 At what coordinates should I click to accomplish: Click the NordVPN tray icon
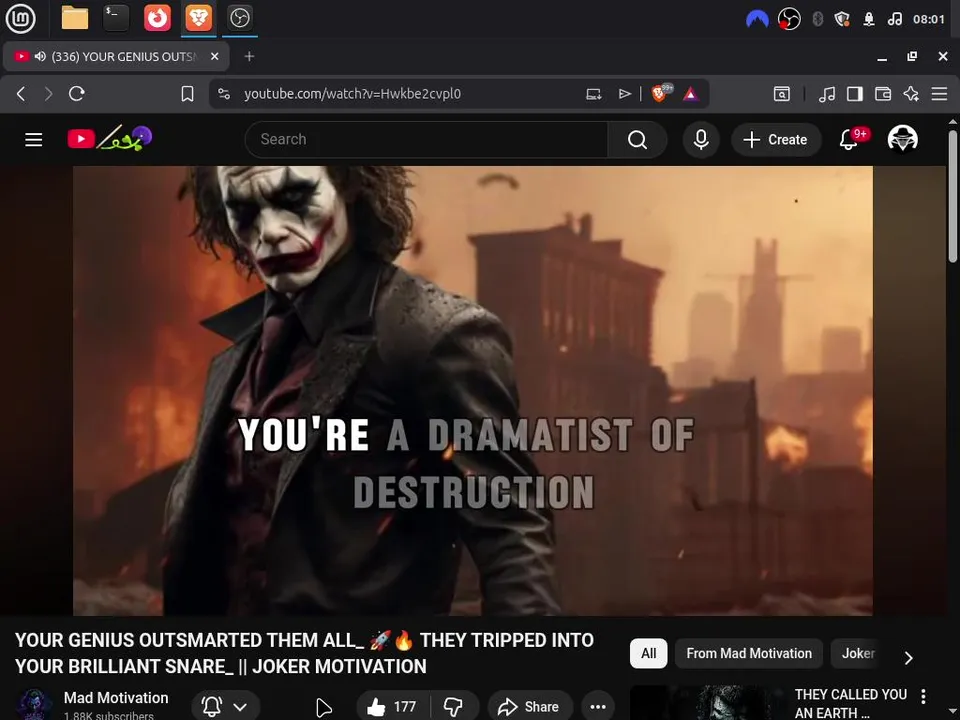pos(757,19)
